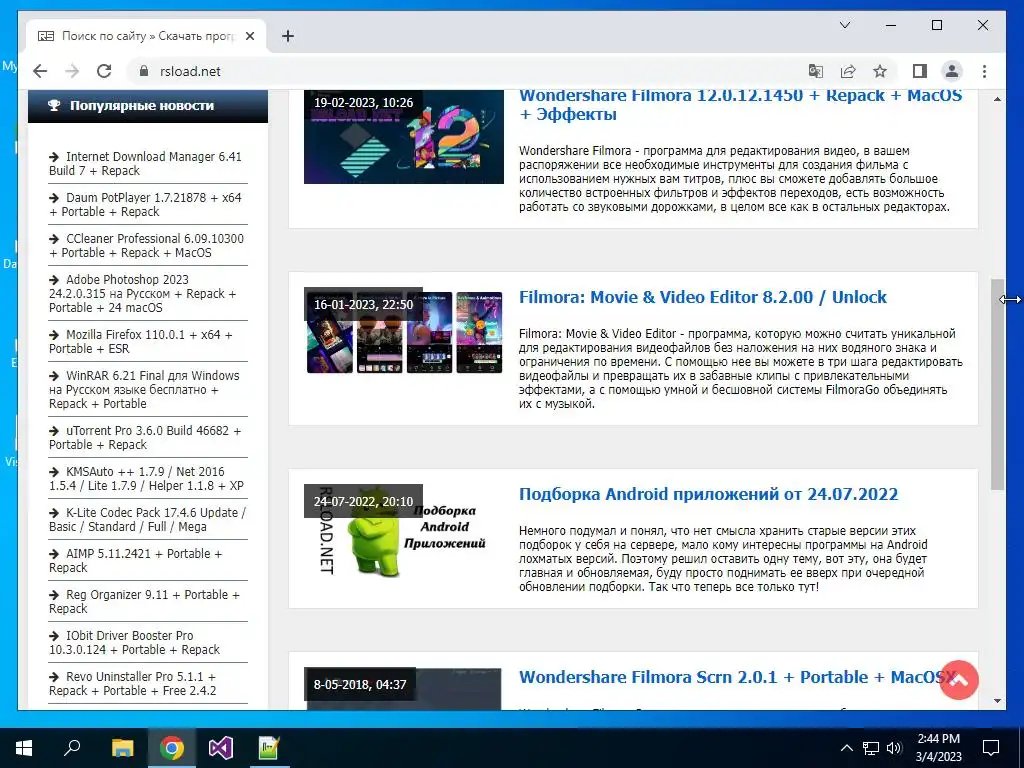Click the lock icon beside rsload.net
The width and height of the screenshot is (1024, 768).
pos(144,71)
